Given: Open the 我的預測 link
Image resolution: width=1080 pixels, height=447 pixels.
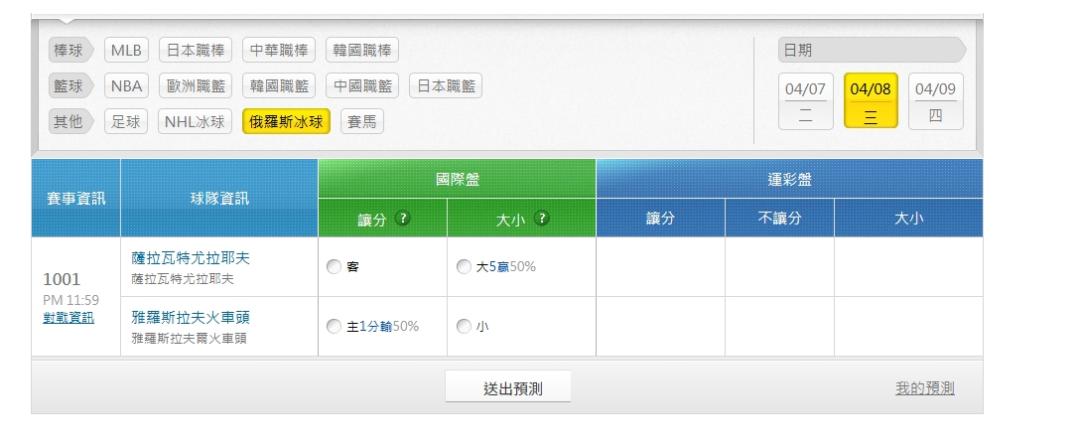Looking at the screenshot, I should pyautogui.click(x=924, y=388).
